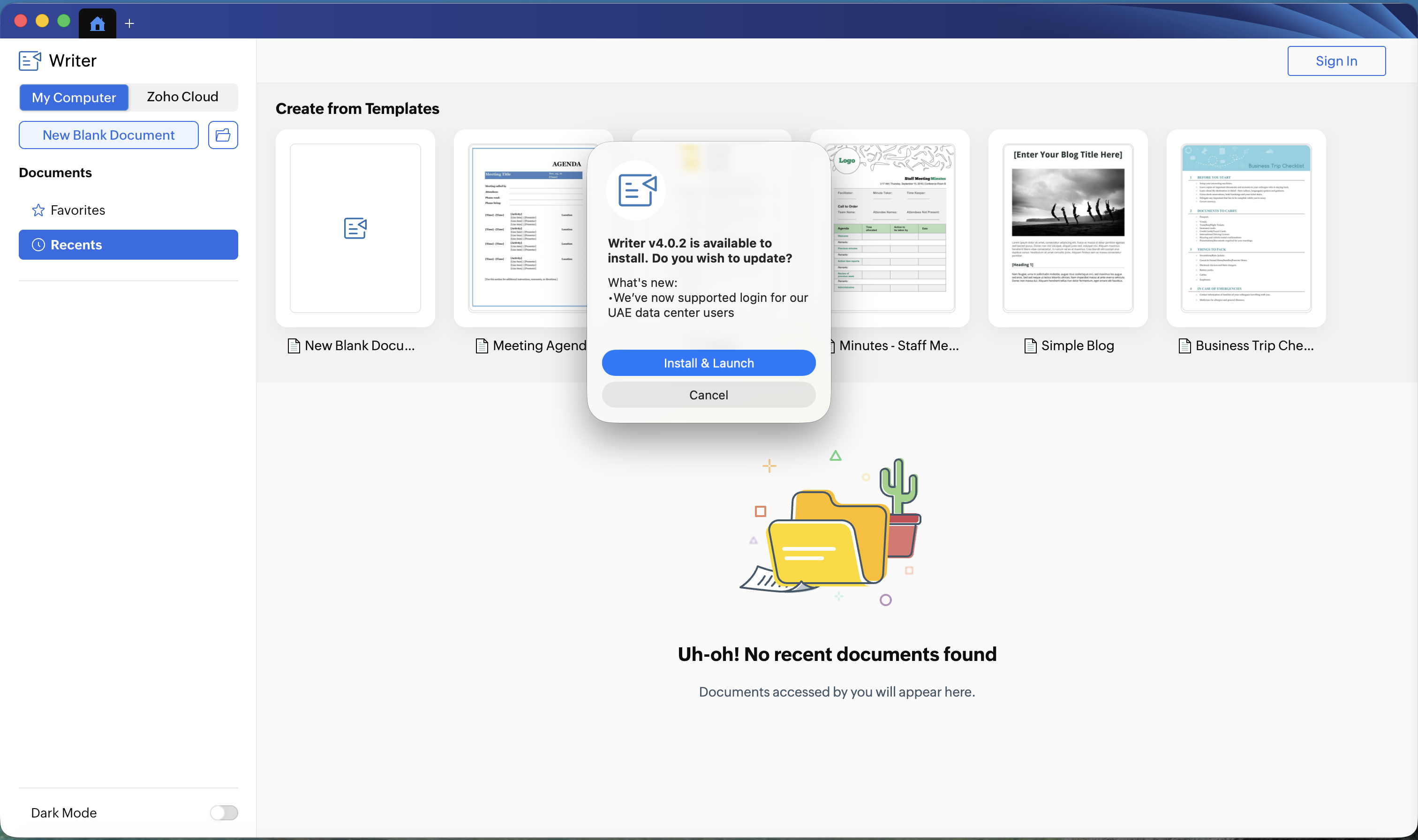The width and height of the screenshot is (1418, 840).
Task: Open Favorites in the sidebar
Action: click(x=128, y=210)
